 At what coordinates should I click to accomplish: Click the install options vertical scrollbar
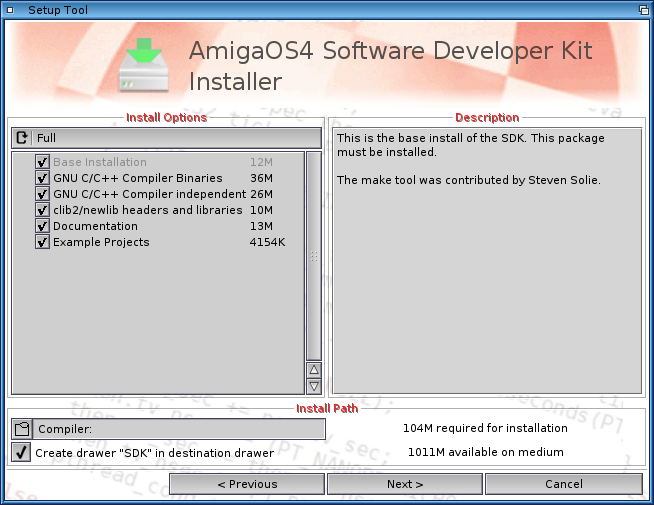click(x=314, y=256)
